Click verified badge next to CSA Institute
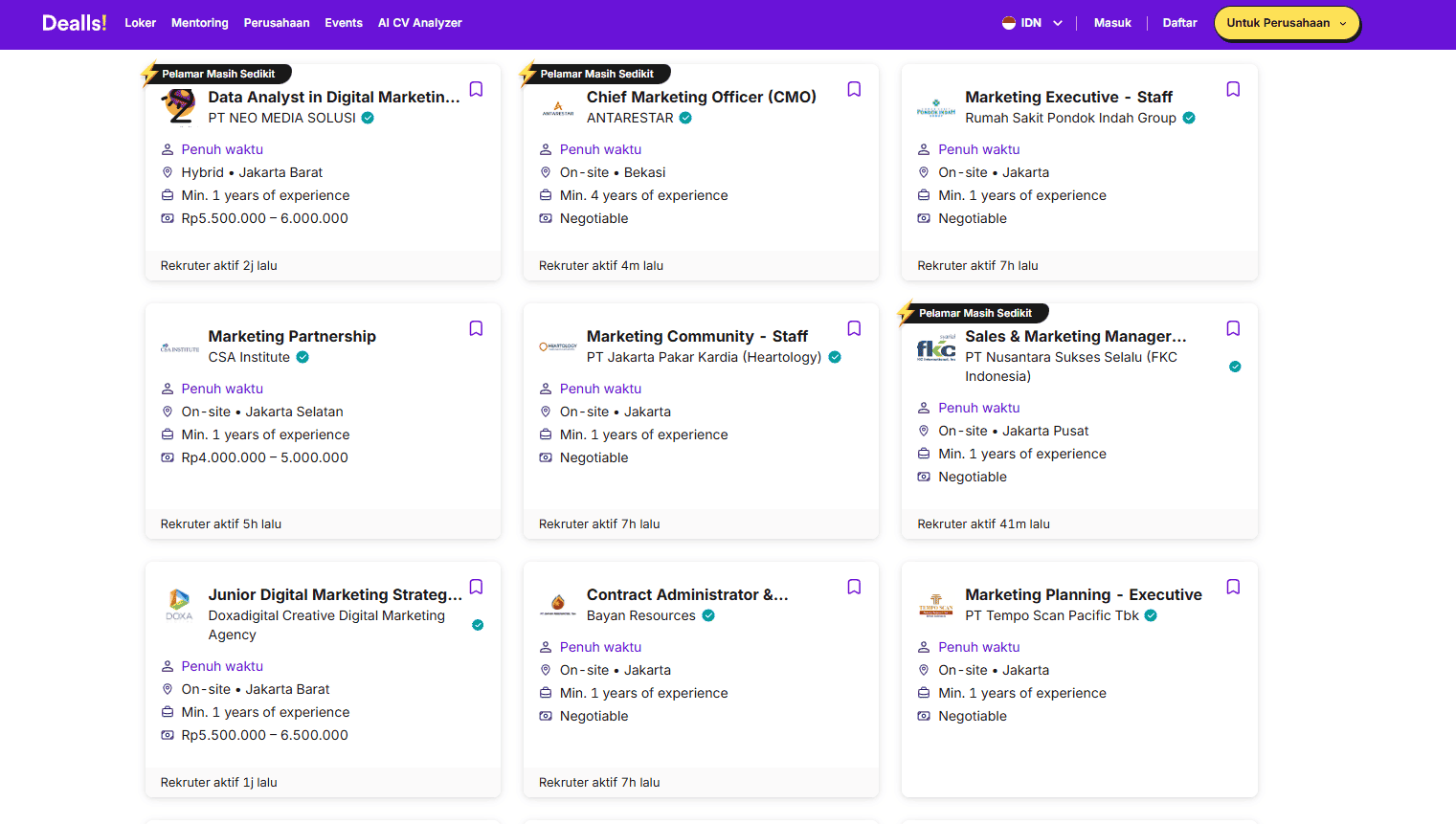The height and width of the screenshot is (824, 1456). click(x=302, y=357)
